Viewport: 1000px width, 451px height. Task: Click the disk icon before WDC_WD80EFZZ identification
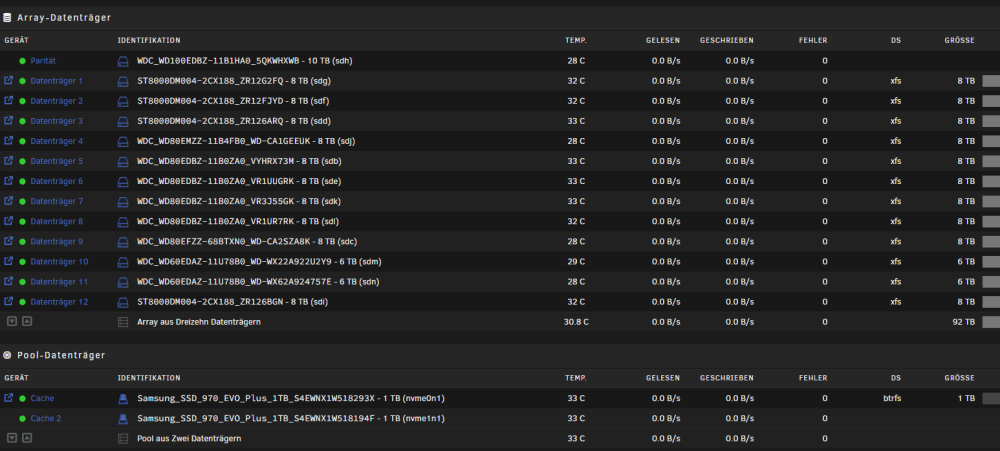pos(123,242)
